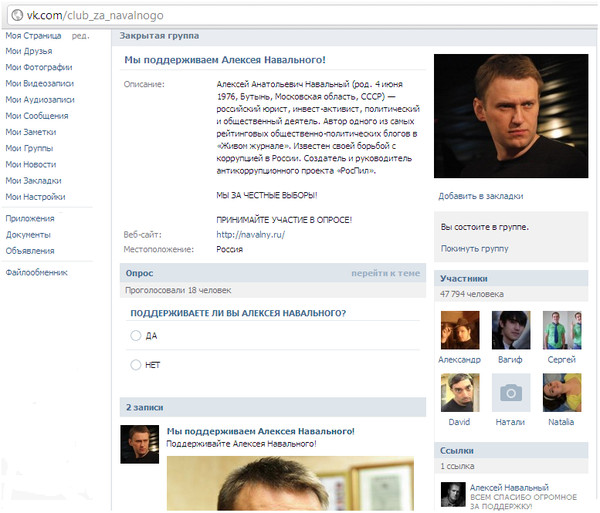Click the site icon in address bar

(17, 15)
